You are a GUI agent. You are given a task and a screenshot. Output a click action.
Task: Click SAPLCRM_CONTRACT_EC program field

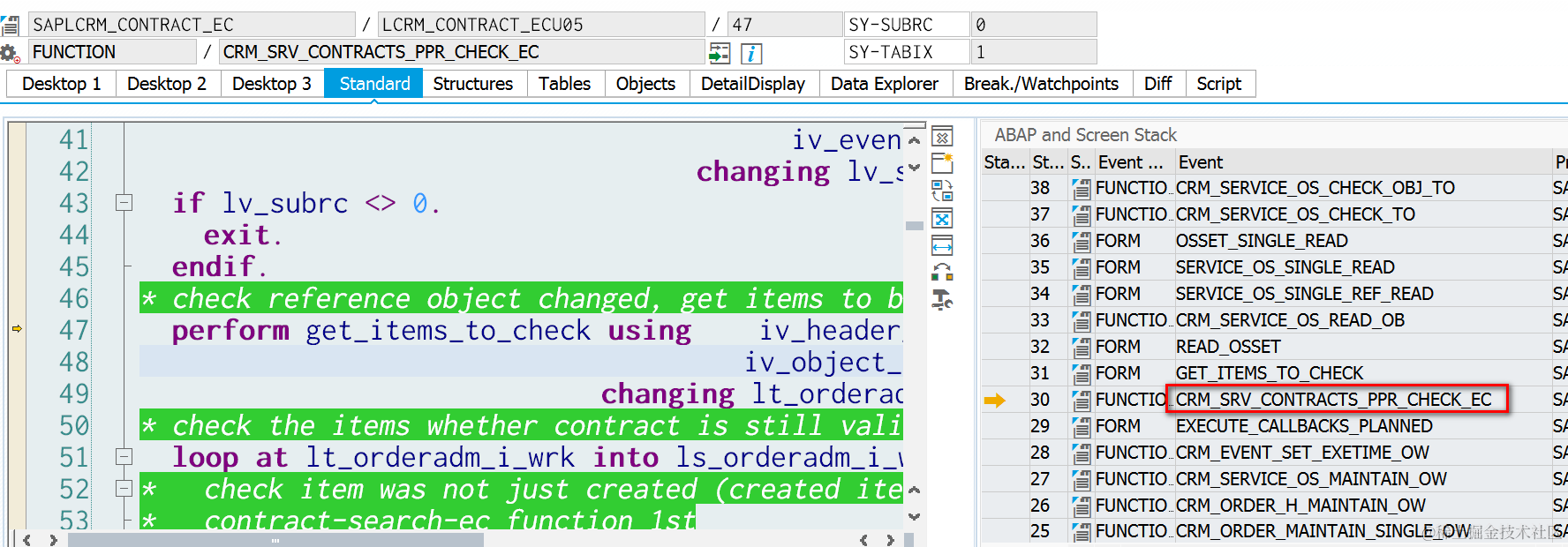coord(192,25)
